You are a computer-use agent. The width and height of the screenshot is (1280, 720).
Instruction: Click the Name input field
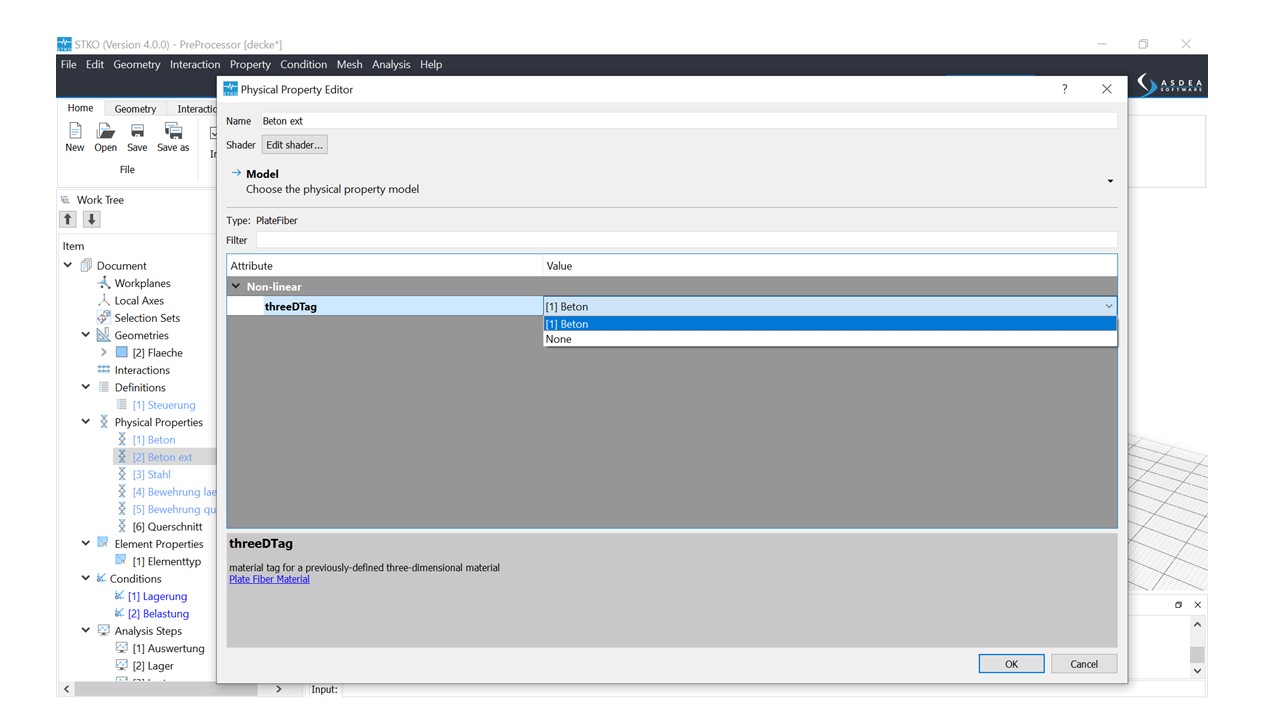tap(688, 121)
